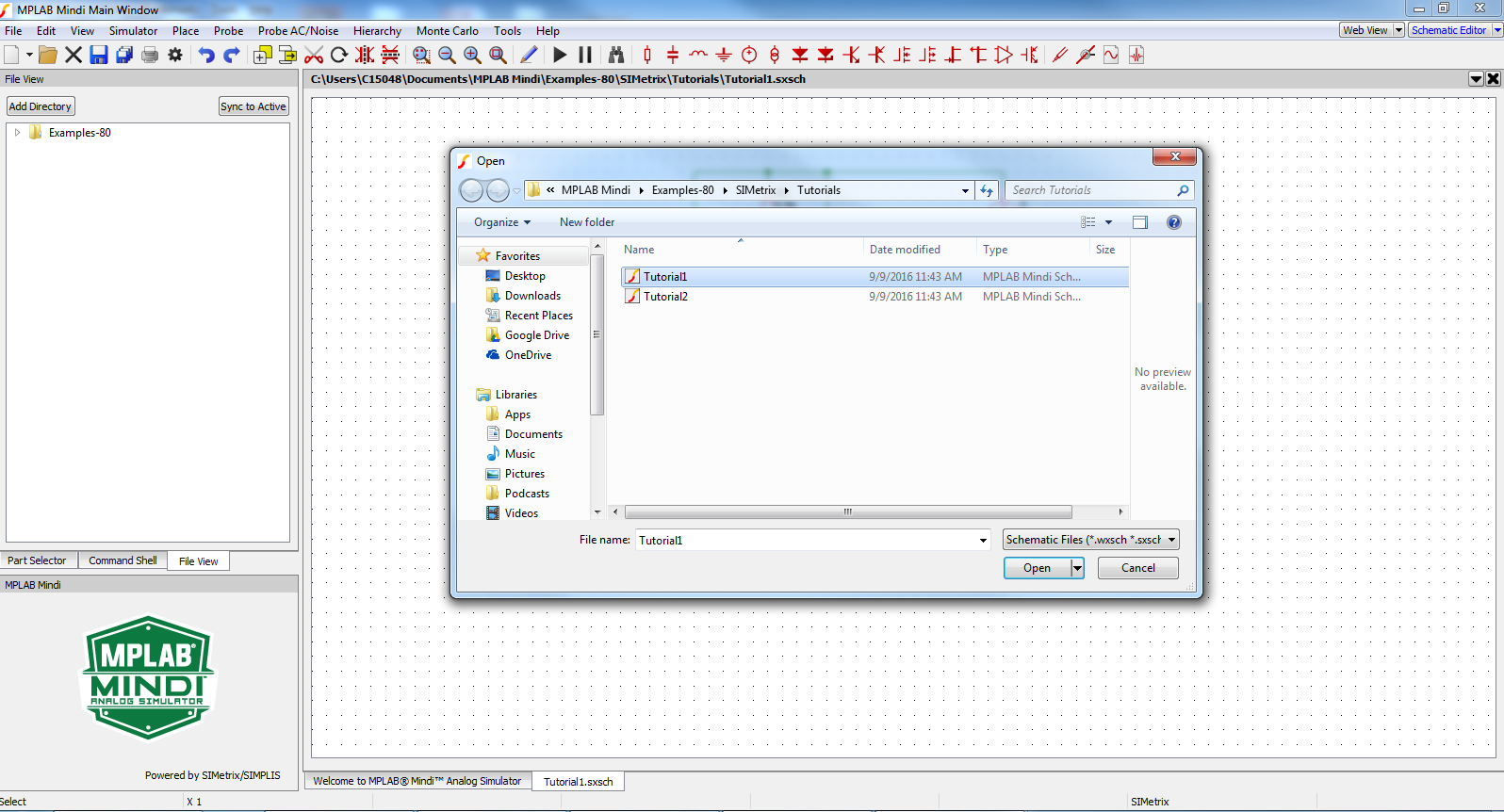Open the Organize dropdown menu
Viewport: 1504px width, 812px height.
[x=502, y=222]
